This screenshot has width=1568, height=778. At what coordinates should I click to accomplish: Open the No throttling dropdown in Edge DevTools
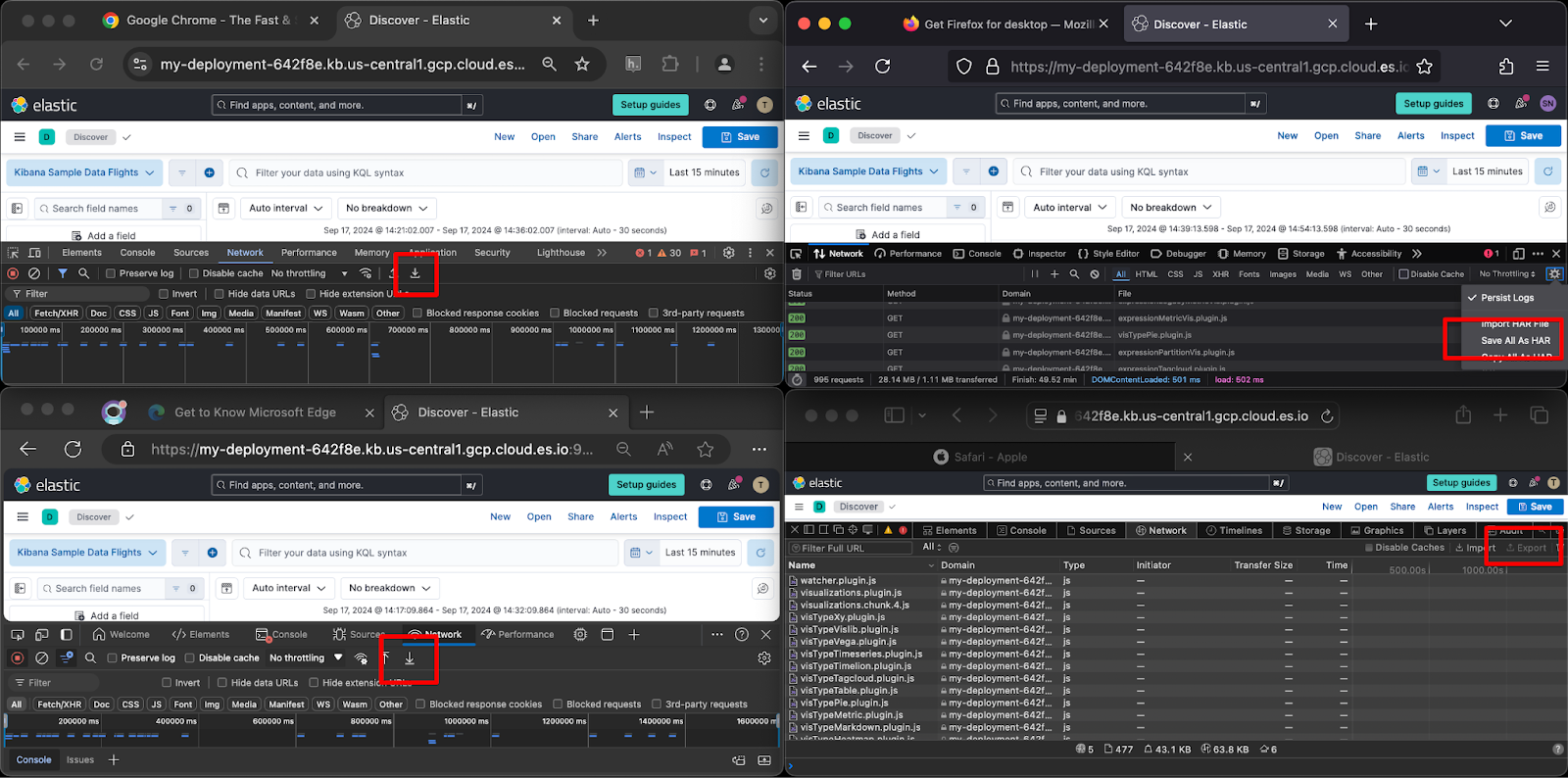[306, 658]
